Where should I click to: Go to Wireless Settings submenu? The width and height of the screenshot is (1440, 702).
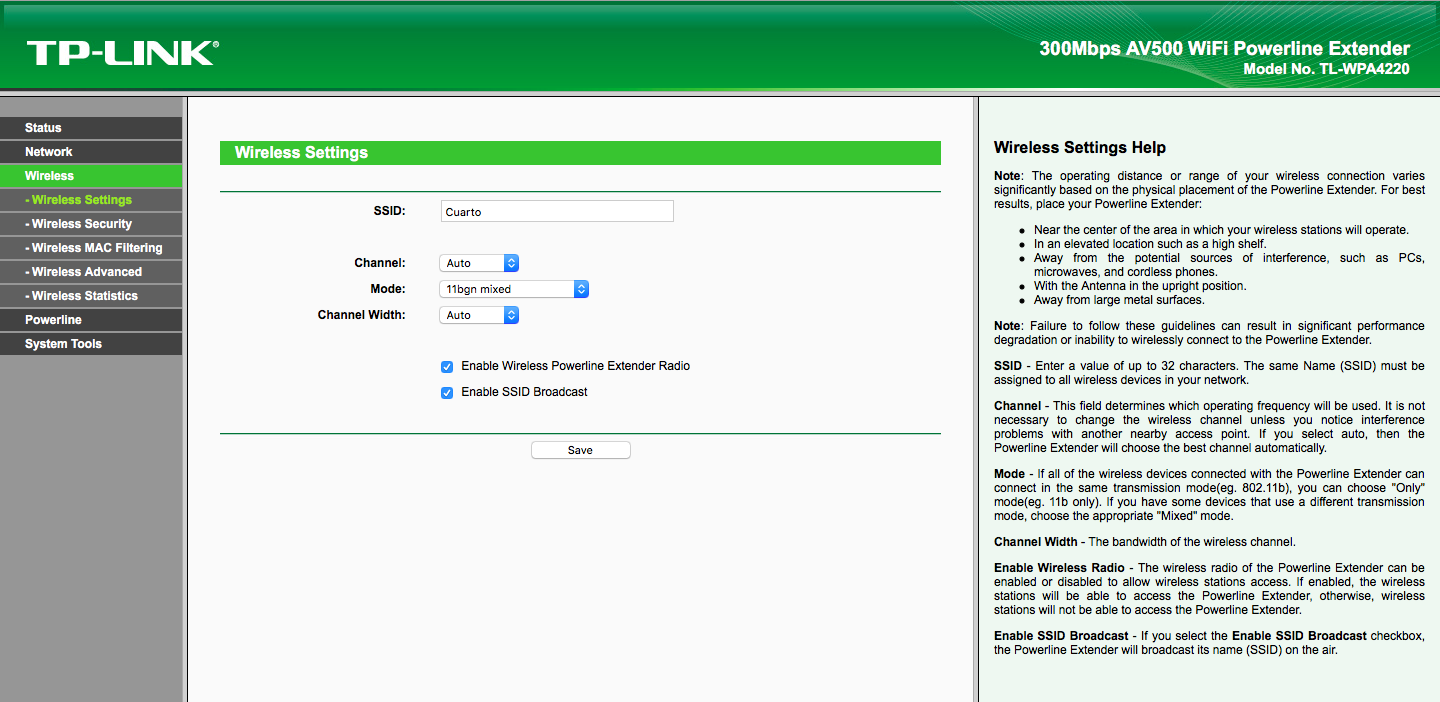91,200
